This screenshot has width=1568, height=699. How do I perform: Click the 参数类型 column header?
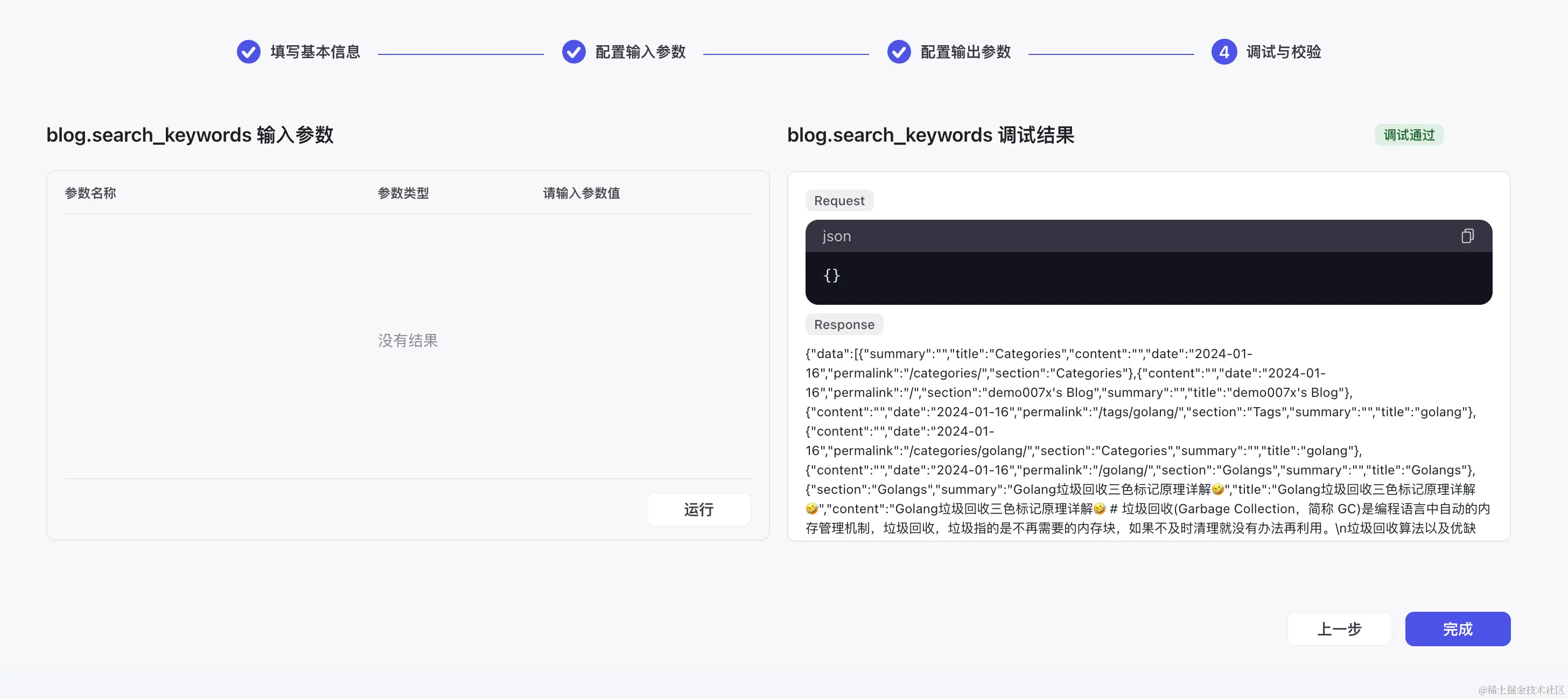coord(403,193)
